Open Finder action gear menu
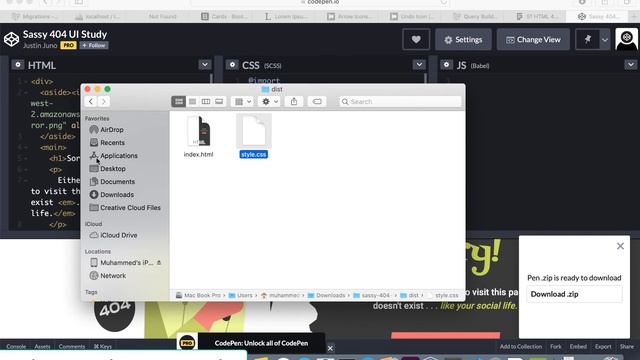The width and height of the screenshot is (640, 360). pos(270,102)
